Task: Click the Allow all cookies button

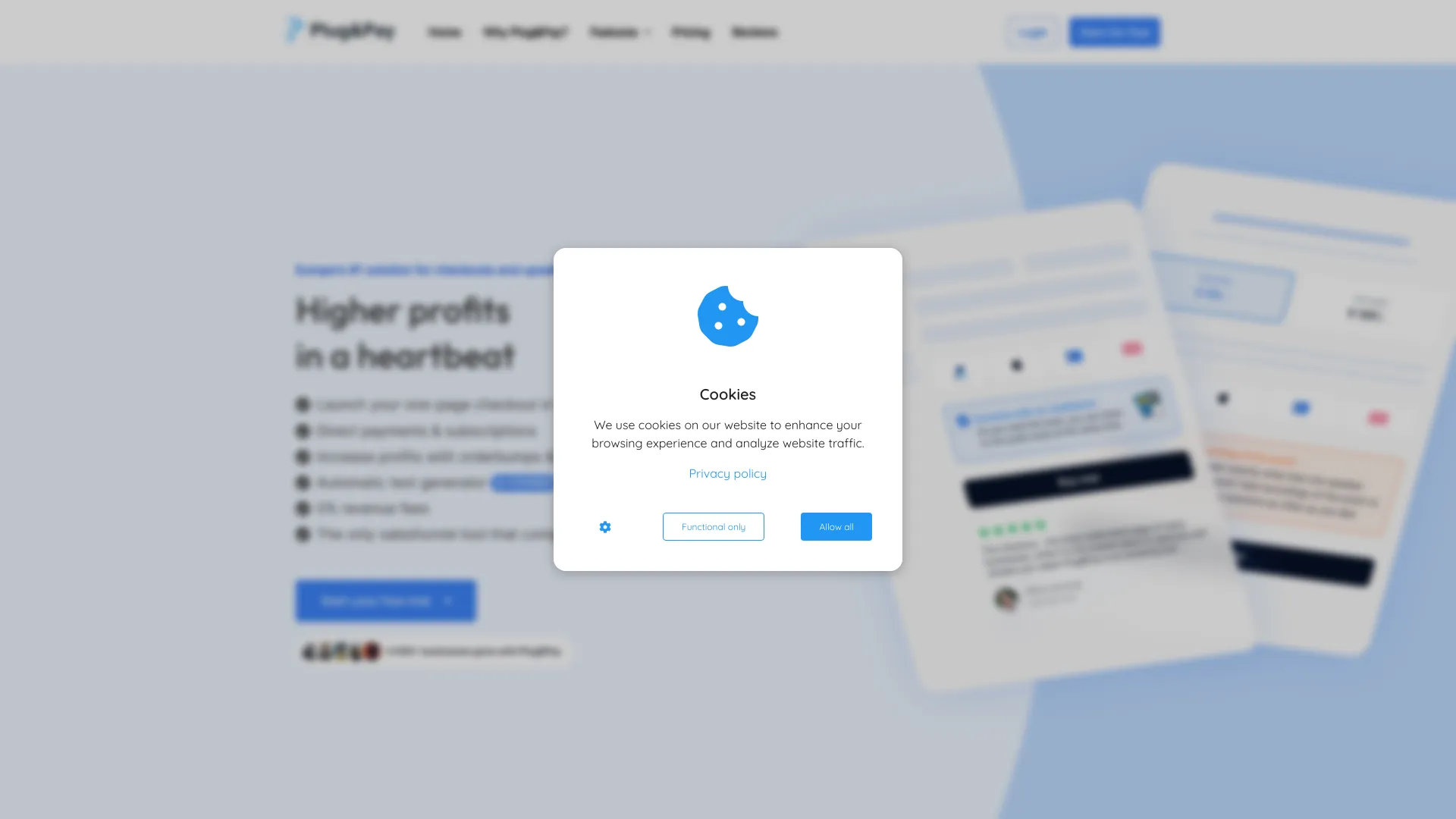Action: click(x=836, y=526)
